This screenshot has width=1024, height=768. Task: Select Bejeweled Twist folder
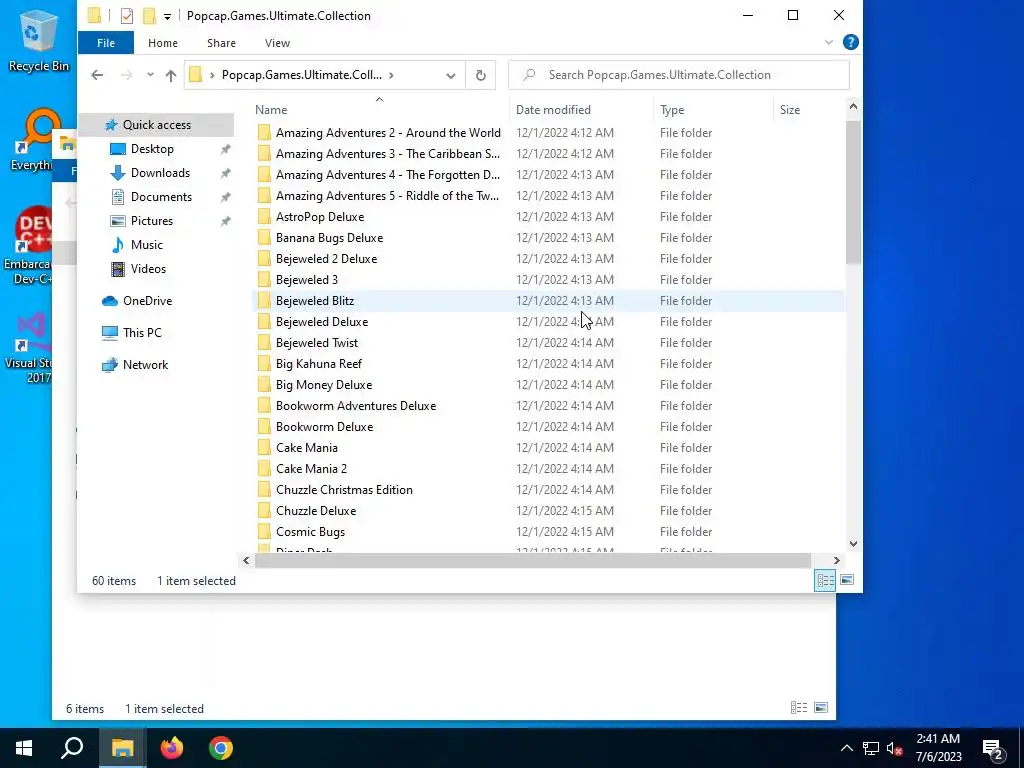(549, 343)
